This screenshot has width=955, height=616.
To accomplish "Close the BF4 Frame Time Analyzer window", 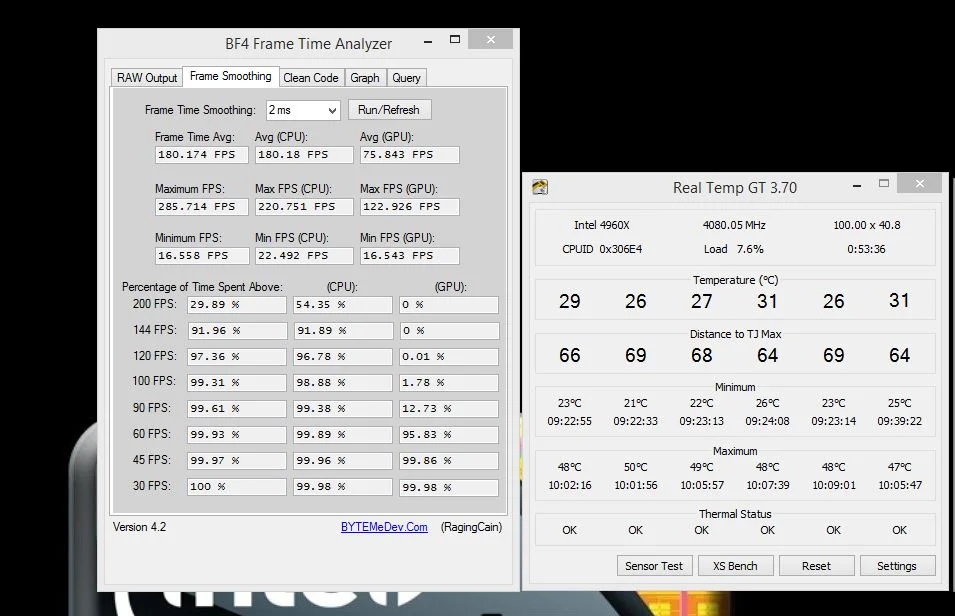I will coord(490,40).
